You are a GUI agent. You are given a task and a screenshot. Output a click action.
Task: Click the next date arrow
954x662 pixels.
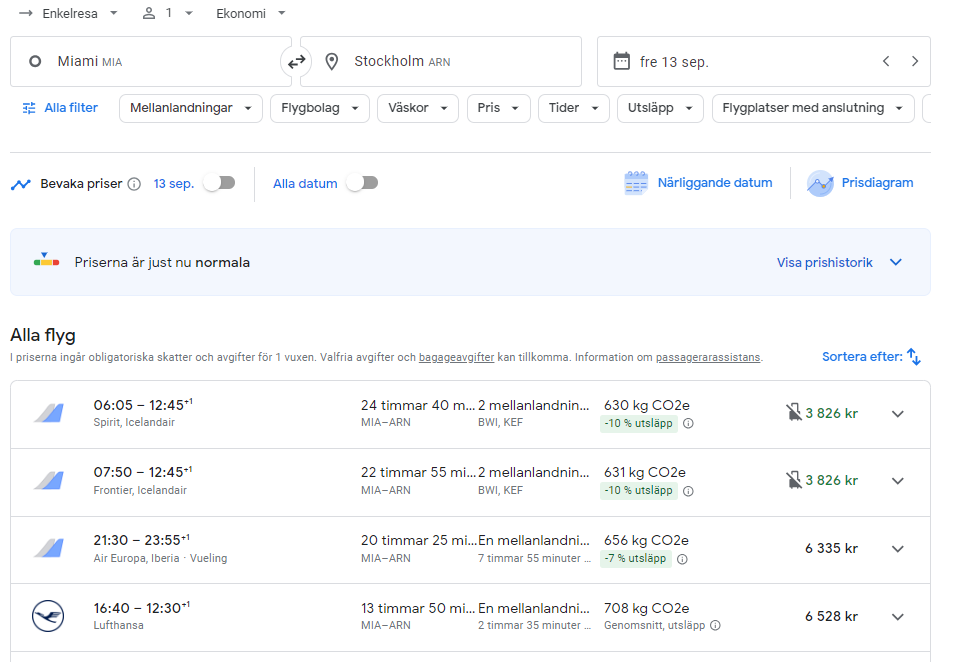914,62
